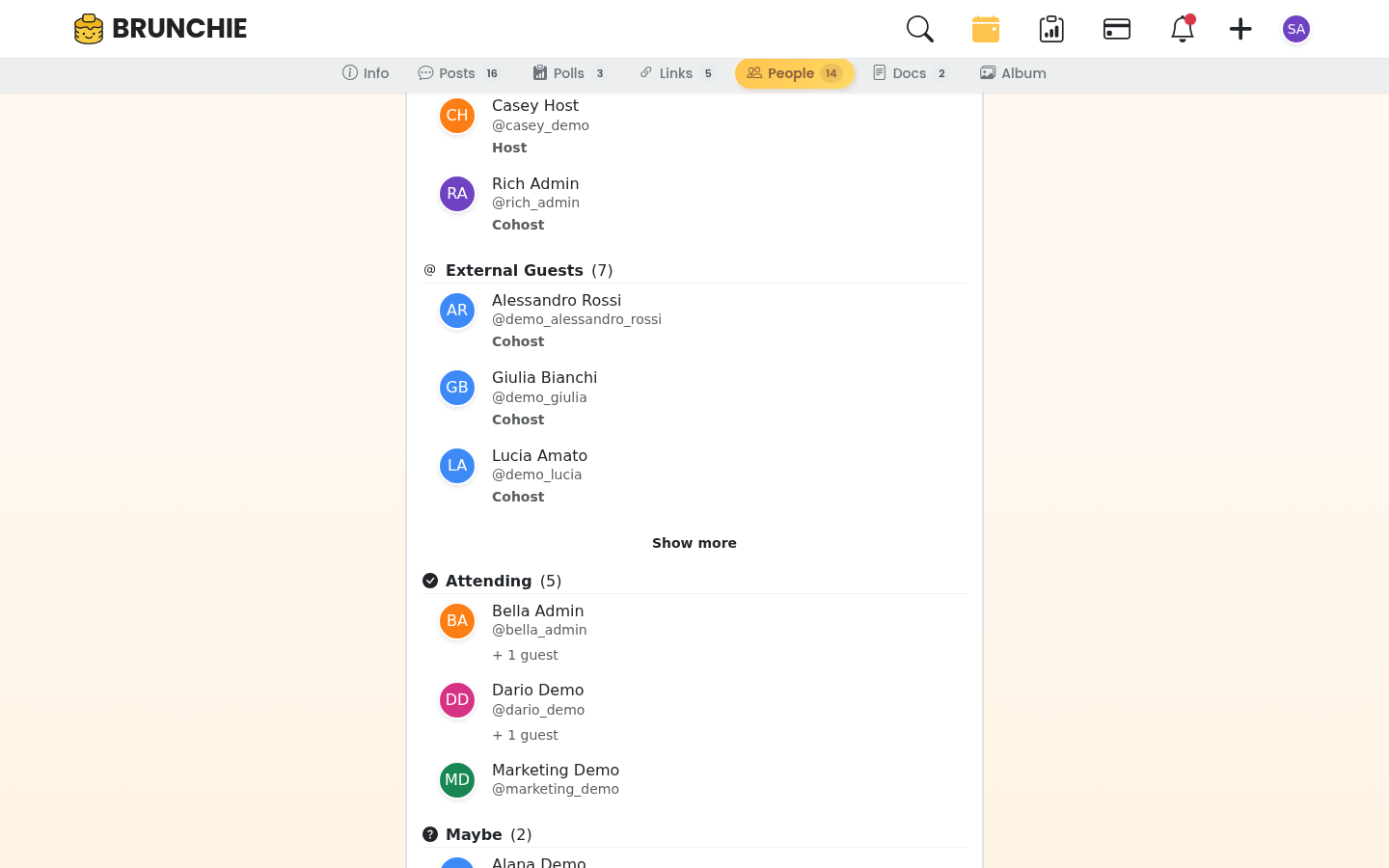This screenshot has width=1389, height=868.
Task: Click the @demo_lucia handle
Action: click(x=536, y=475)
